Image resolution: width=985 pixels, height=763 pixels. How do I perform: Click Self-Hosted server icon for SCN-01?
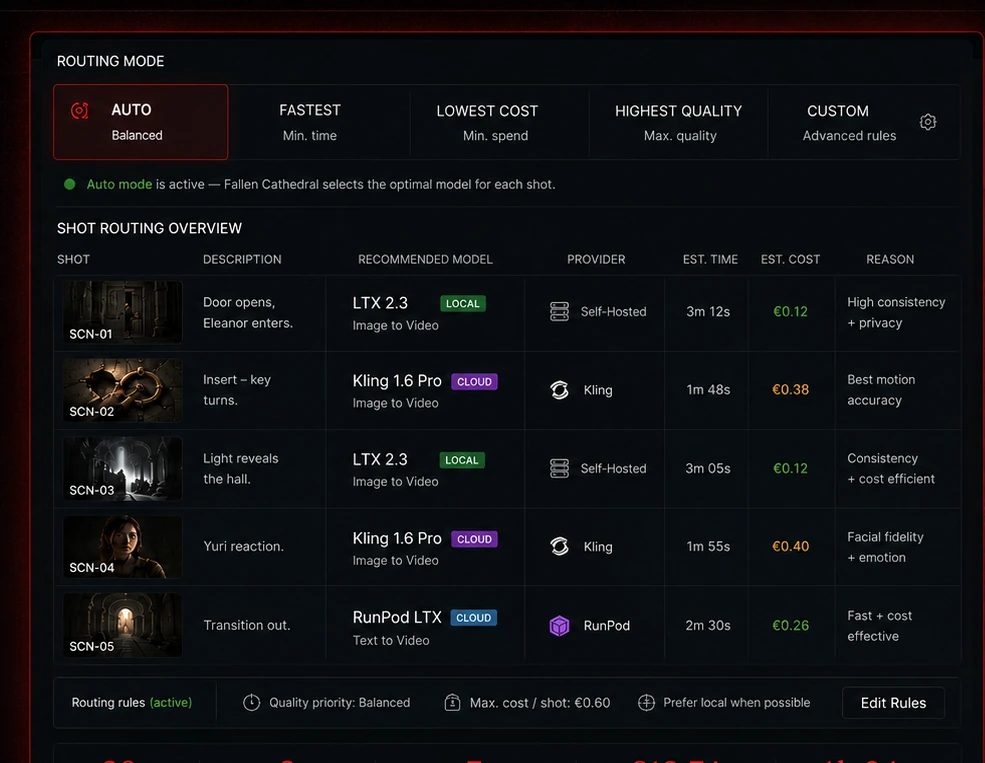coord(559,311)
